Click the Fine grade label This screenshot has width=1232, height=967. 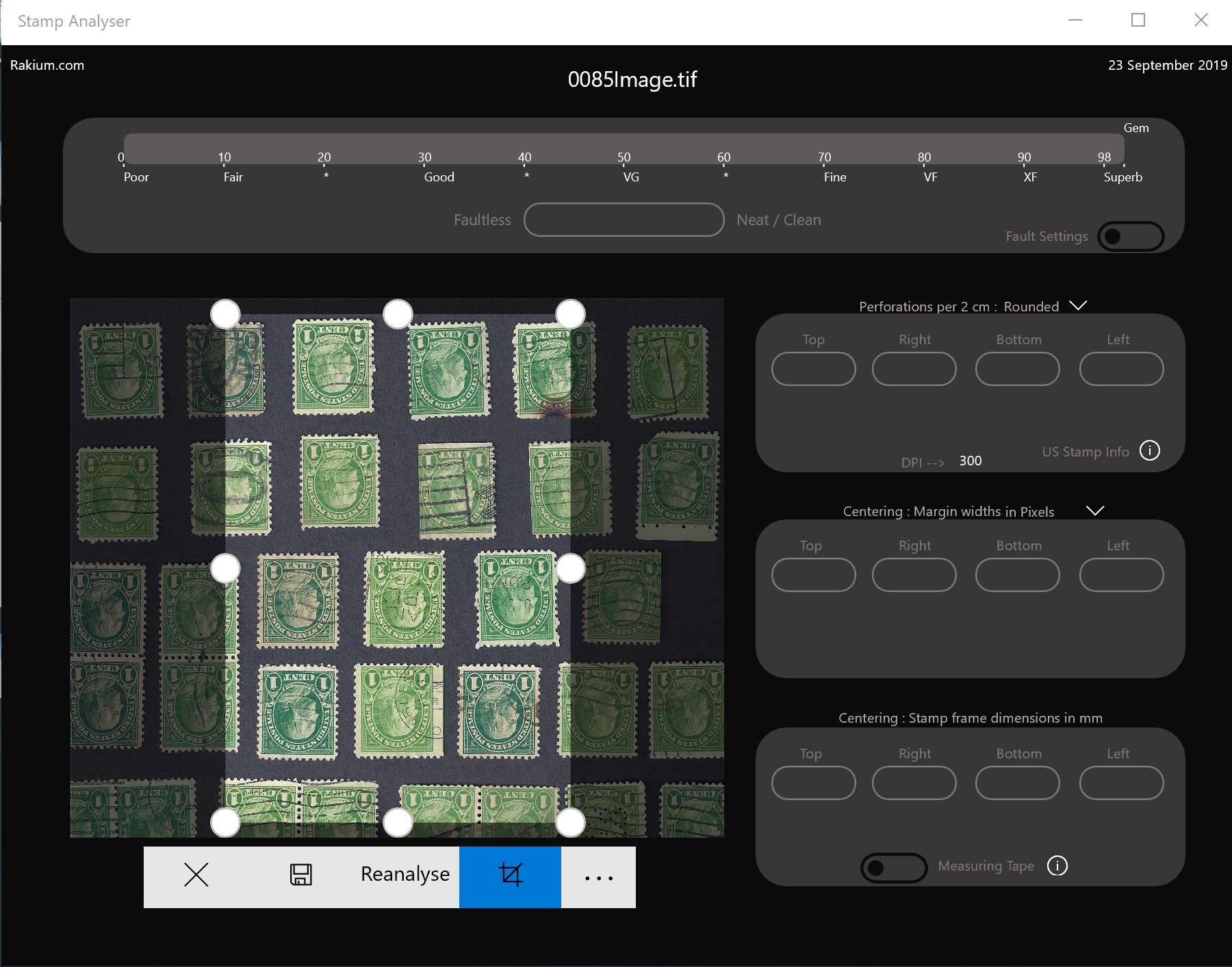[x=835, y=177]
